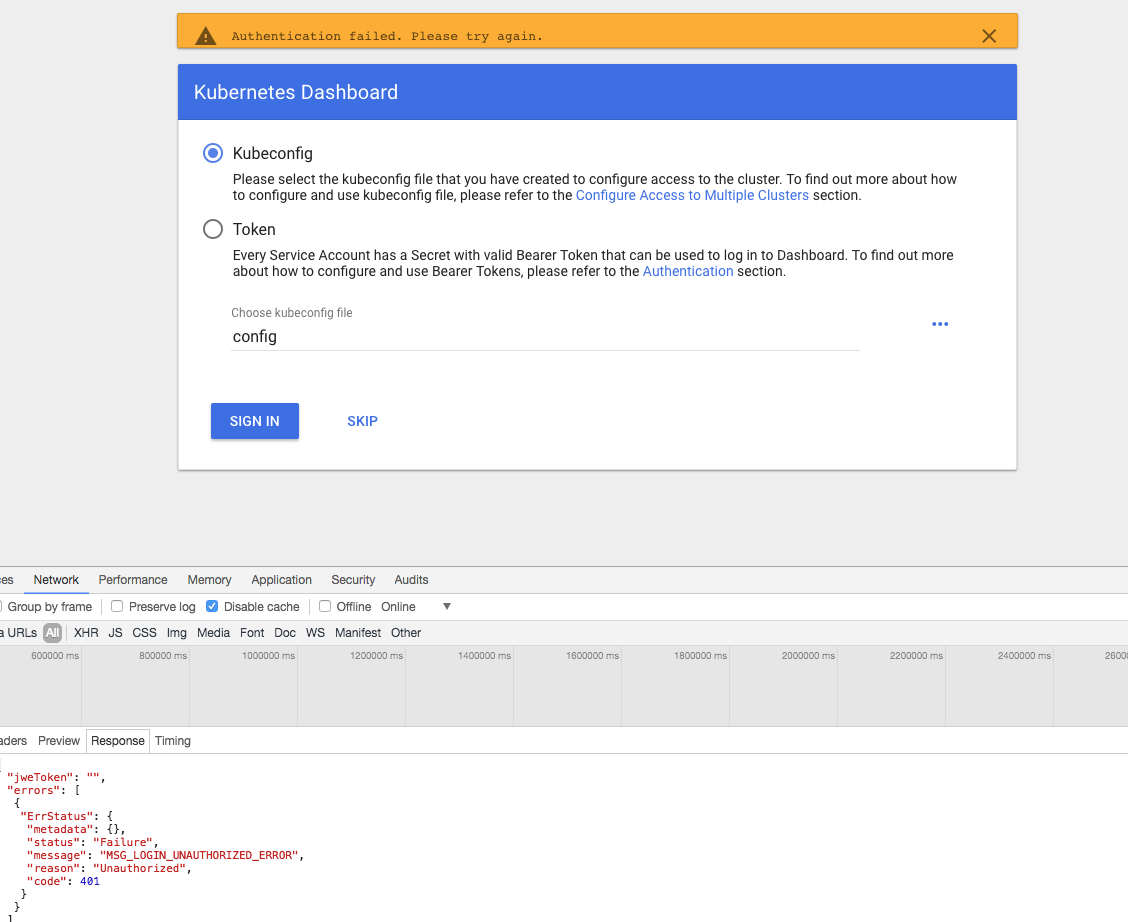Open Configure Access to Multiple Clusters link
This screenshot has height=922, width=1128.
(x=692, y=196)
